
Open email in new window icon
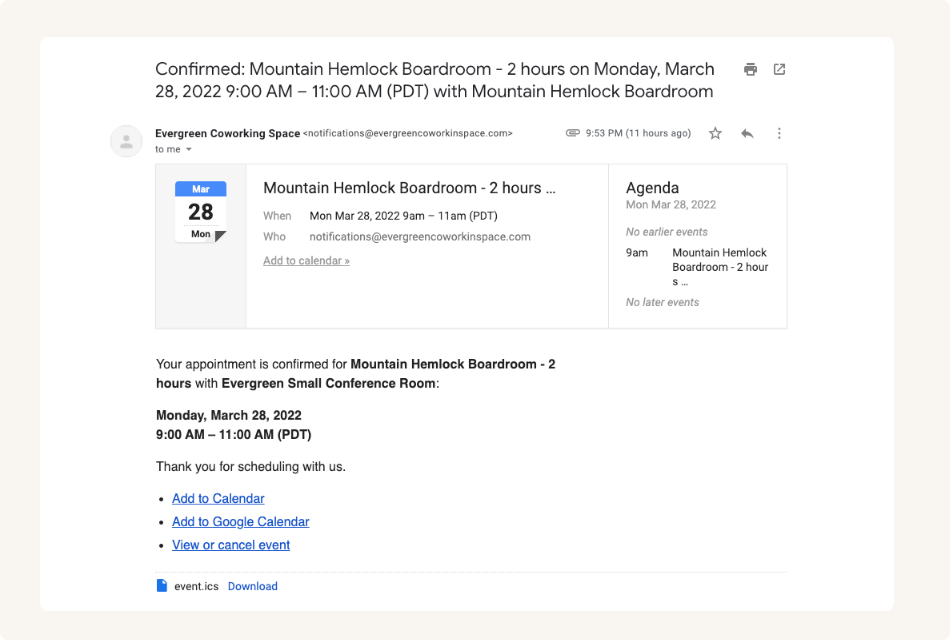[x=779, y=69]
